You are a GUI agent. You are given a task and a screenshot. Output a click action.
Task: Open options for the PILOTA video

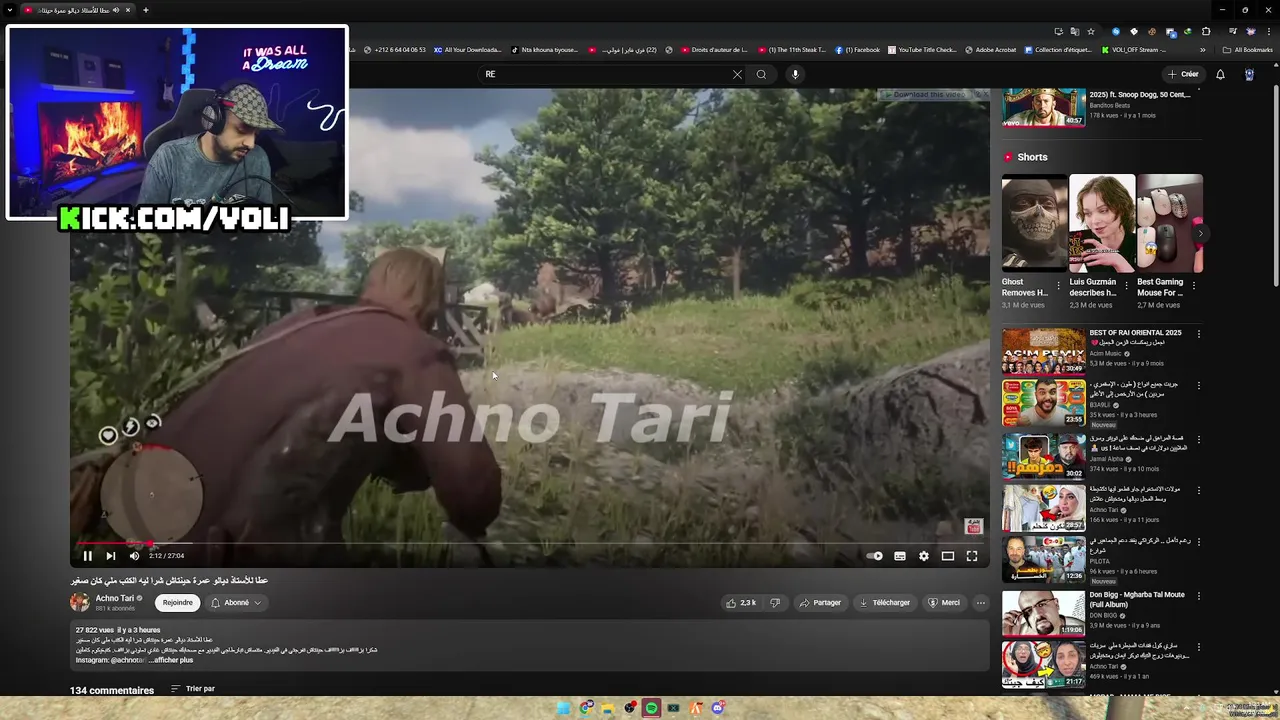point(1198,542)
